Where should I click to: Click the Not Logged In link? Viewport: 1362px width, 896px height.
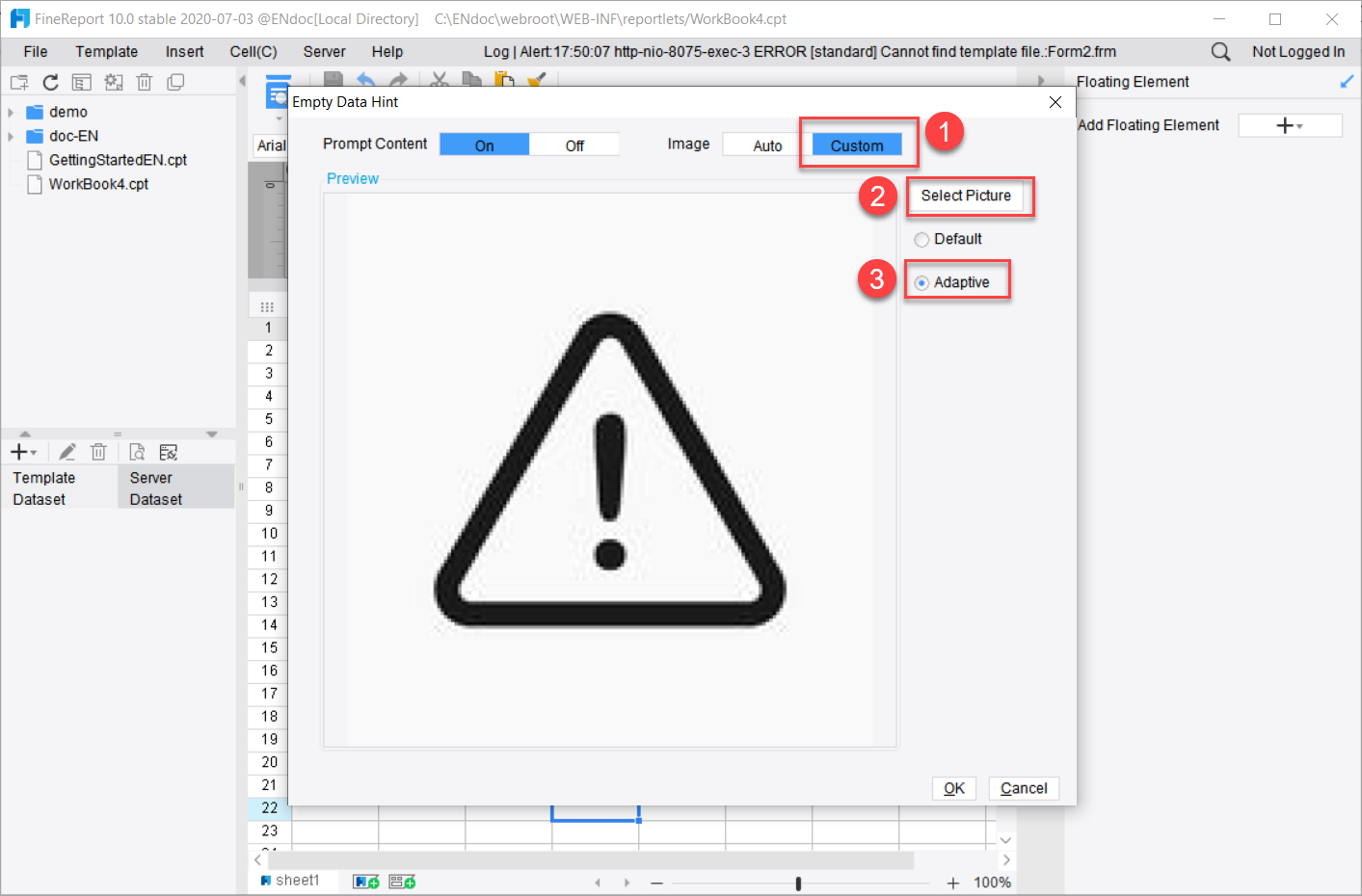point(1298,52)
